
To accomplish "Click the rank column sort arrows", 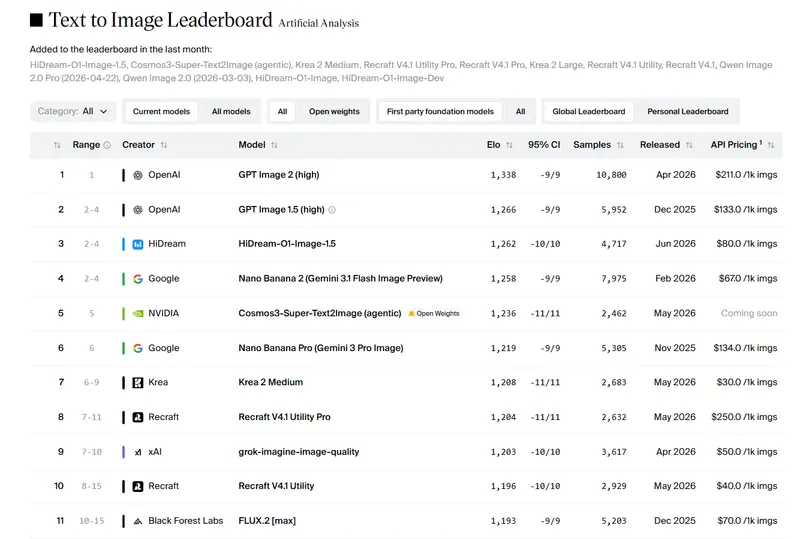I will [x=57, y=145].
